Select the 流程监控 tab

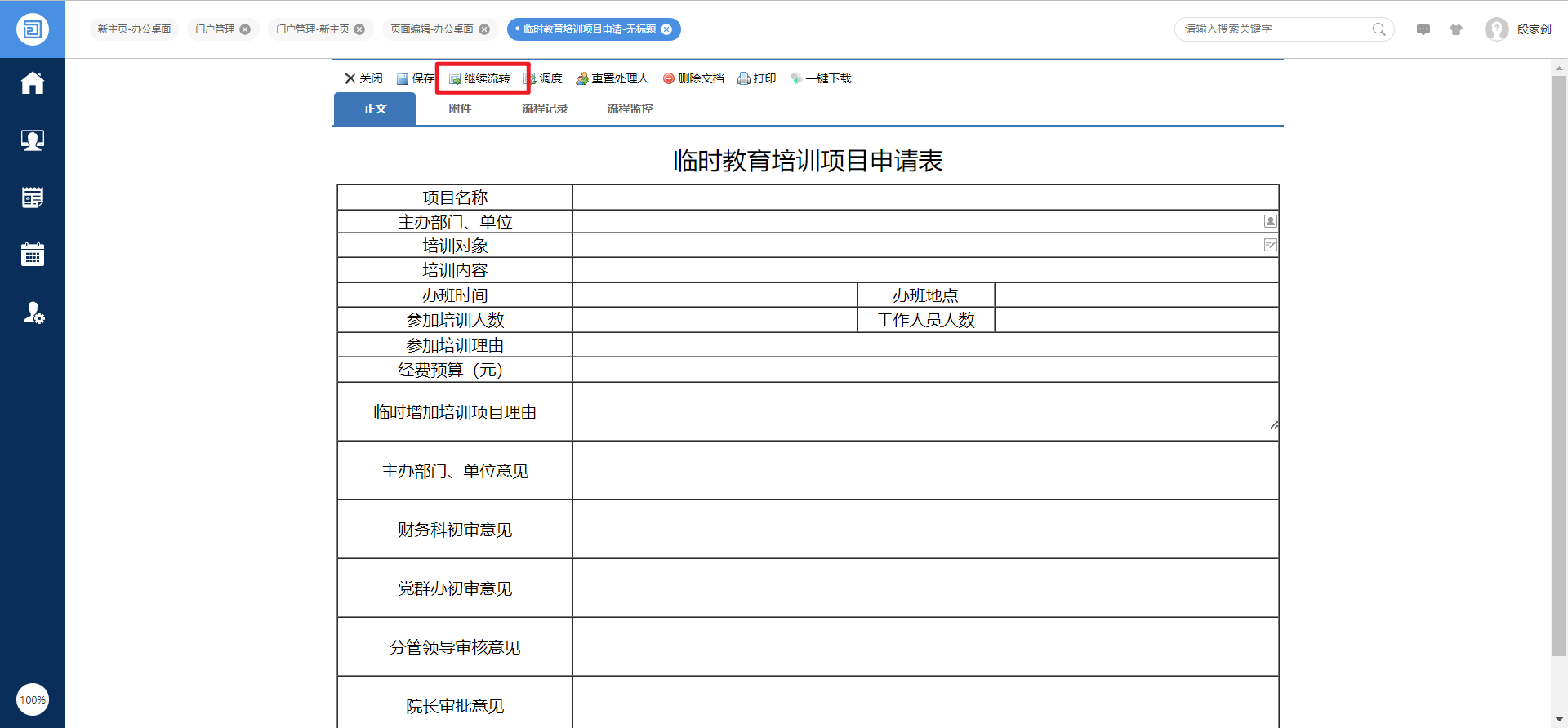[630, 109]
